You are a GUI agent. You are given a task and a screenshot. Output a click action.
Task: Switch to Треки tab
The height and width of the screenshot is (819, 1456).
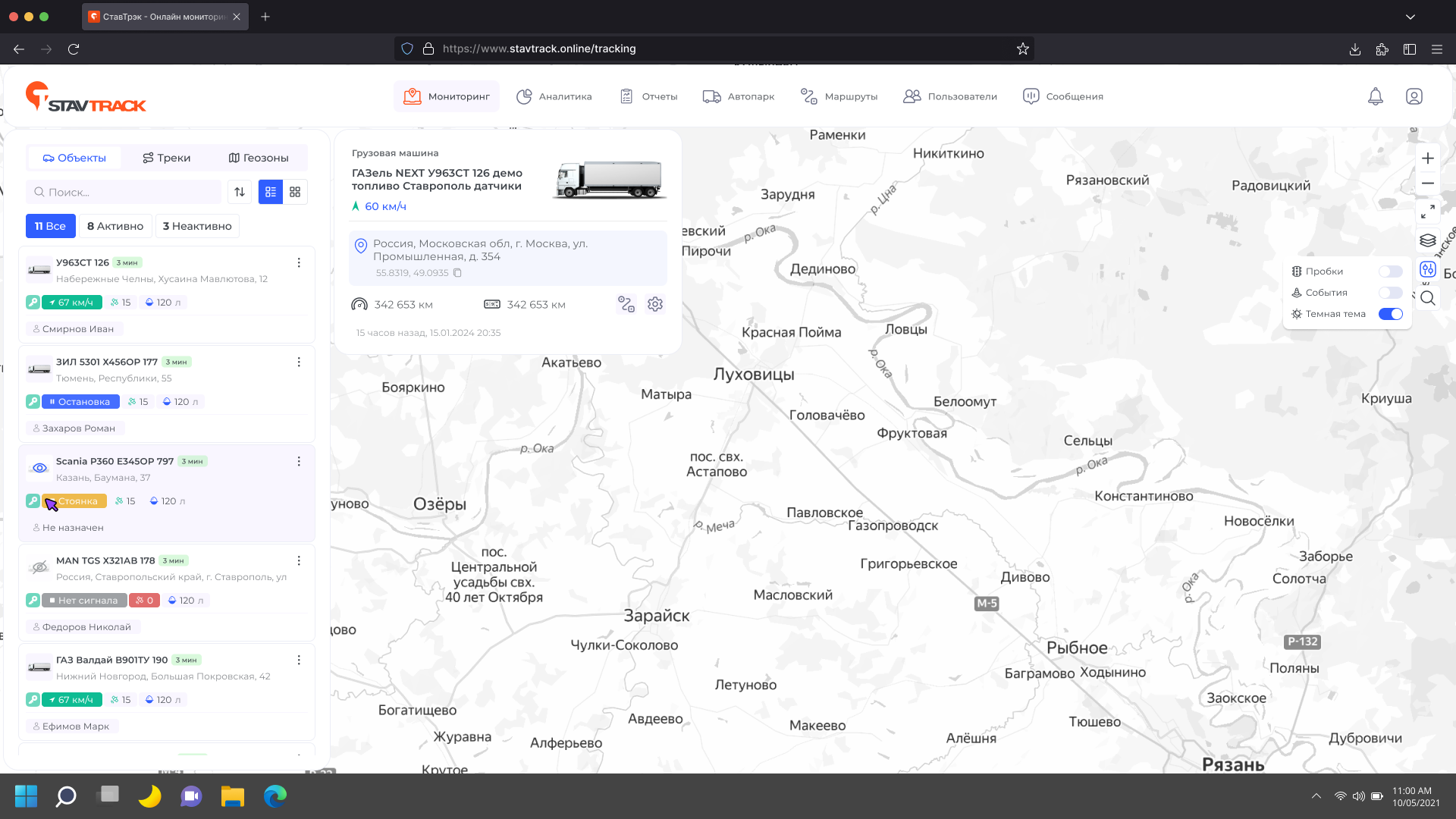click(x=166, y=158)
